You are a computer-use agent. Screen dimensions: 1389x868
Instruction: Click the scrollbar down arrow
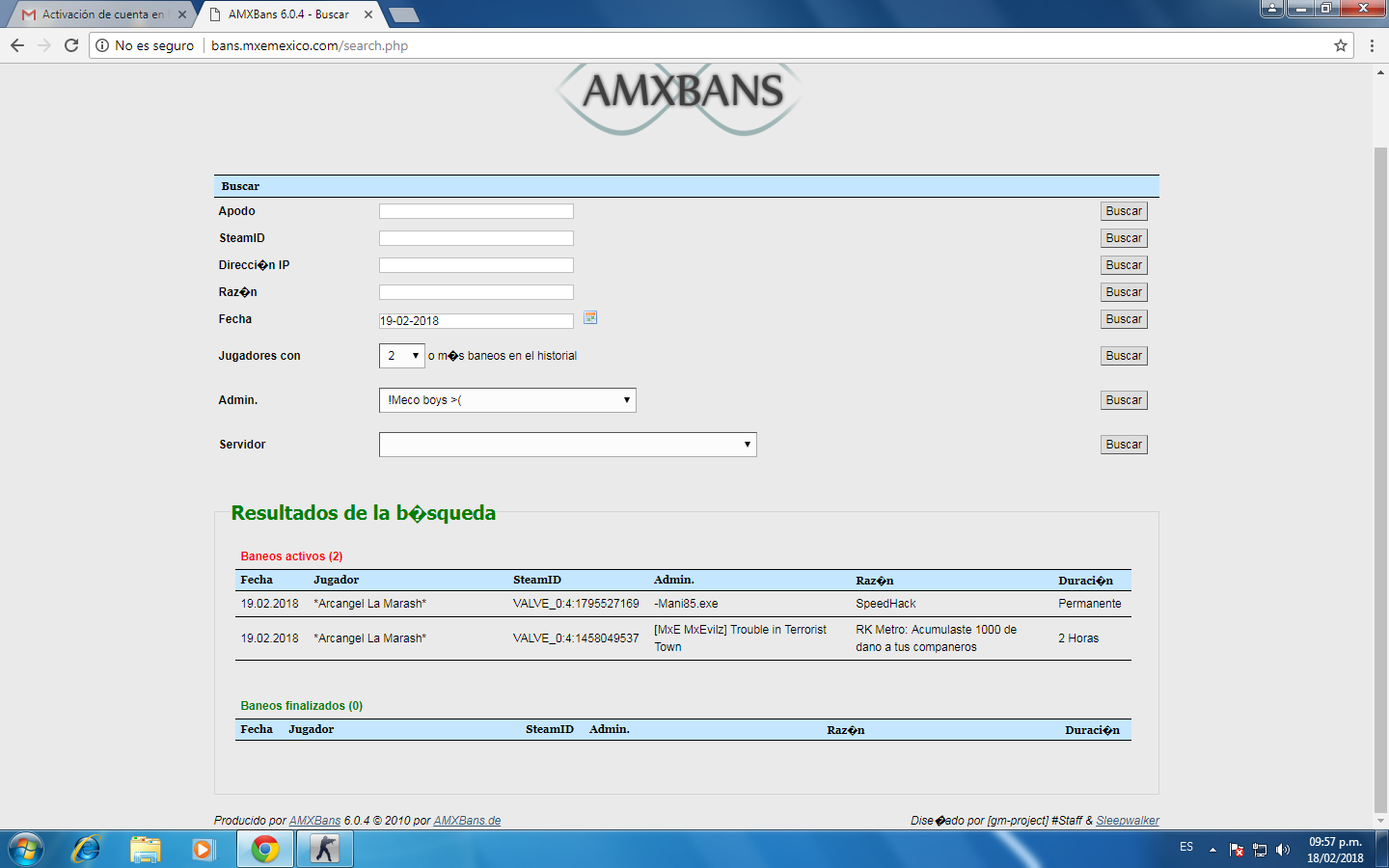coord(1380,821)
